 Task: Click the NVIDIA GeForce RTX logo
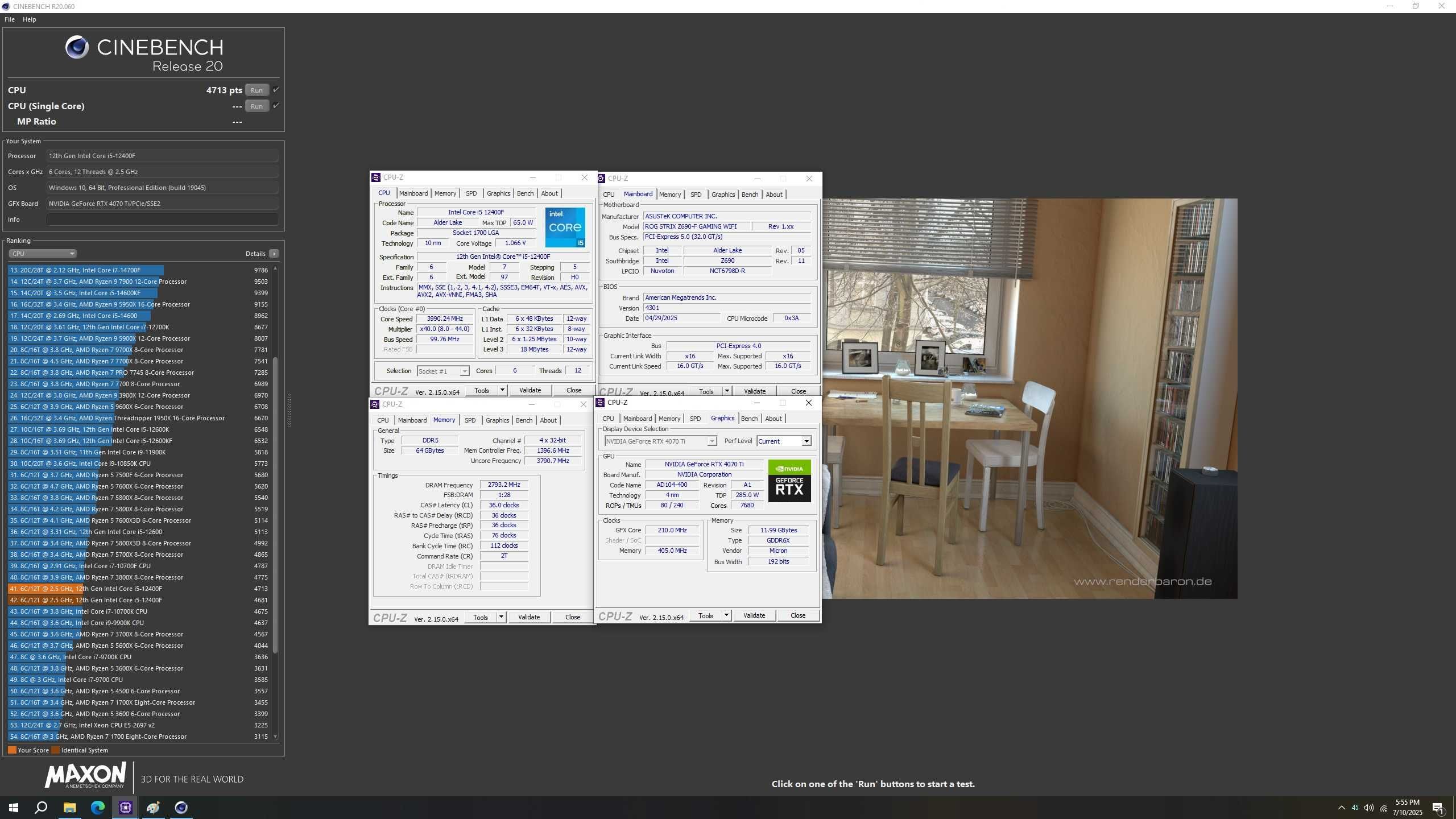(x=789, y=481)
